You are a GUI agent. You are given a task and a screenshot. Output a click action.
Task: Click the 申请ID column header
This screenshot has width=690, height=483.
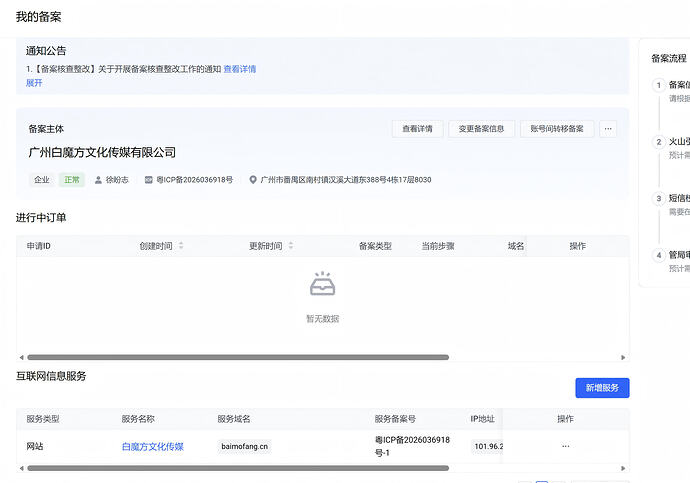pyautogui.click(x=39, y=246)
